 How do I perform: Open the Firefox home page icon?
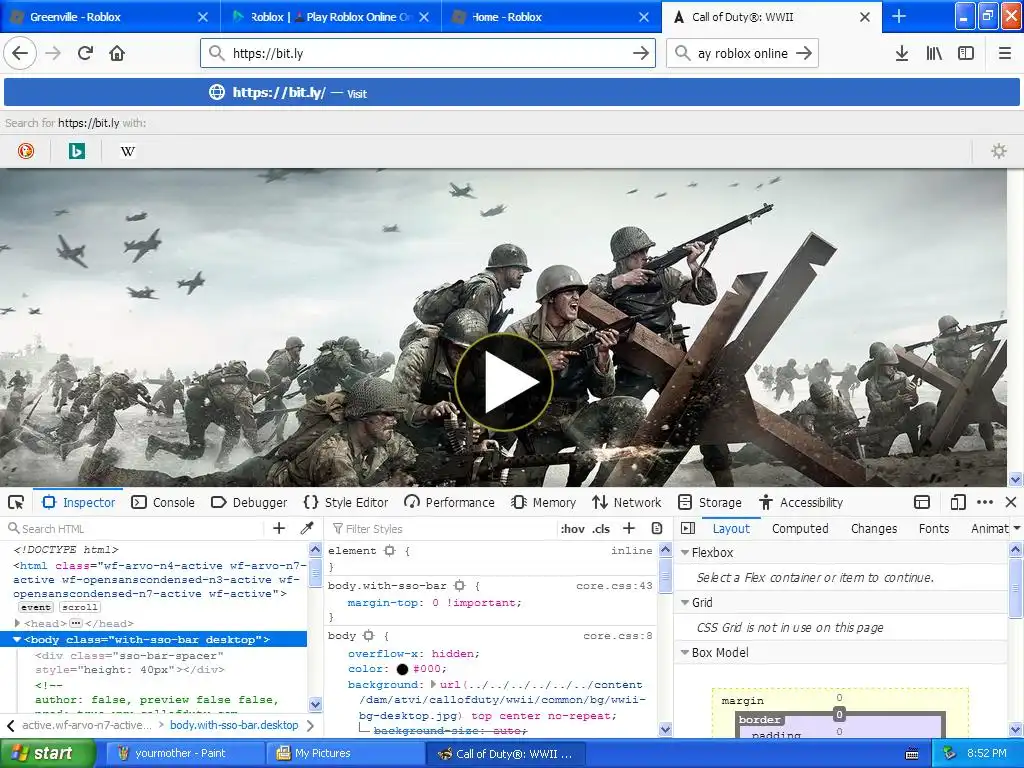[x=117, y=53]
